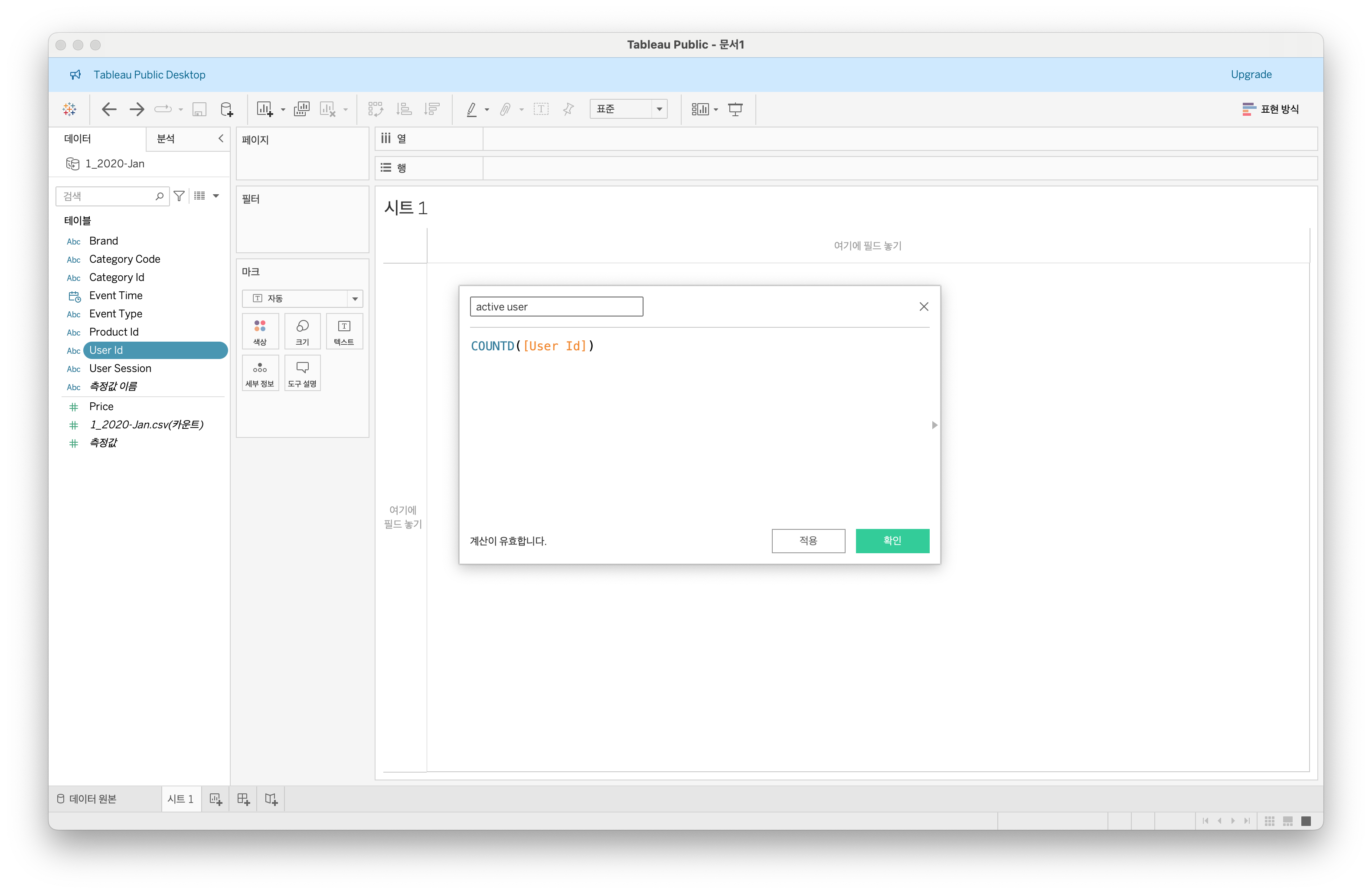The width and height of the screenshot is (1372, 894).
Task: Toggle the 표현 방식 Show Me panel
Action: 1271,109
